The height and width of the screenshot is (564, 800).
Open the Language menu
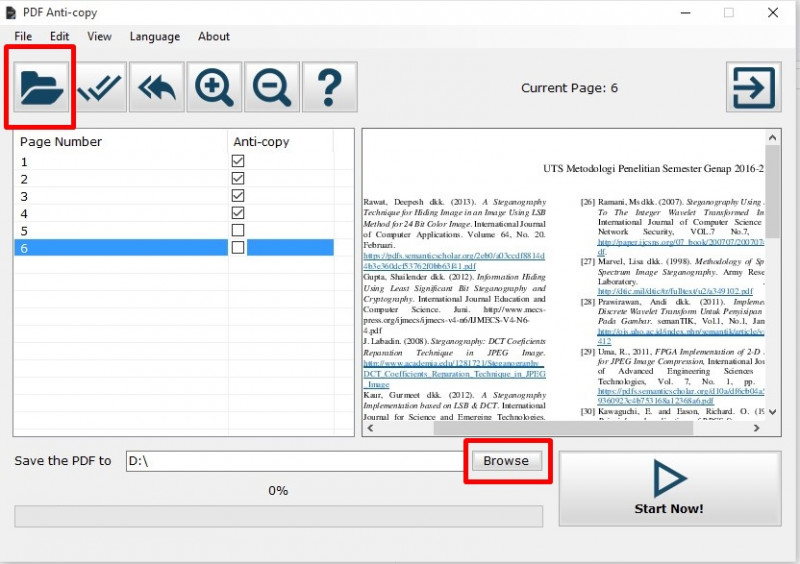pyautogui.click(x=154, y=36)
